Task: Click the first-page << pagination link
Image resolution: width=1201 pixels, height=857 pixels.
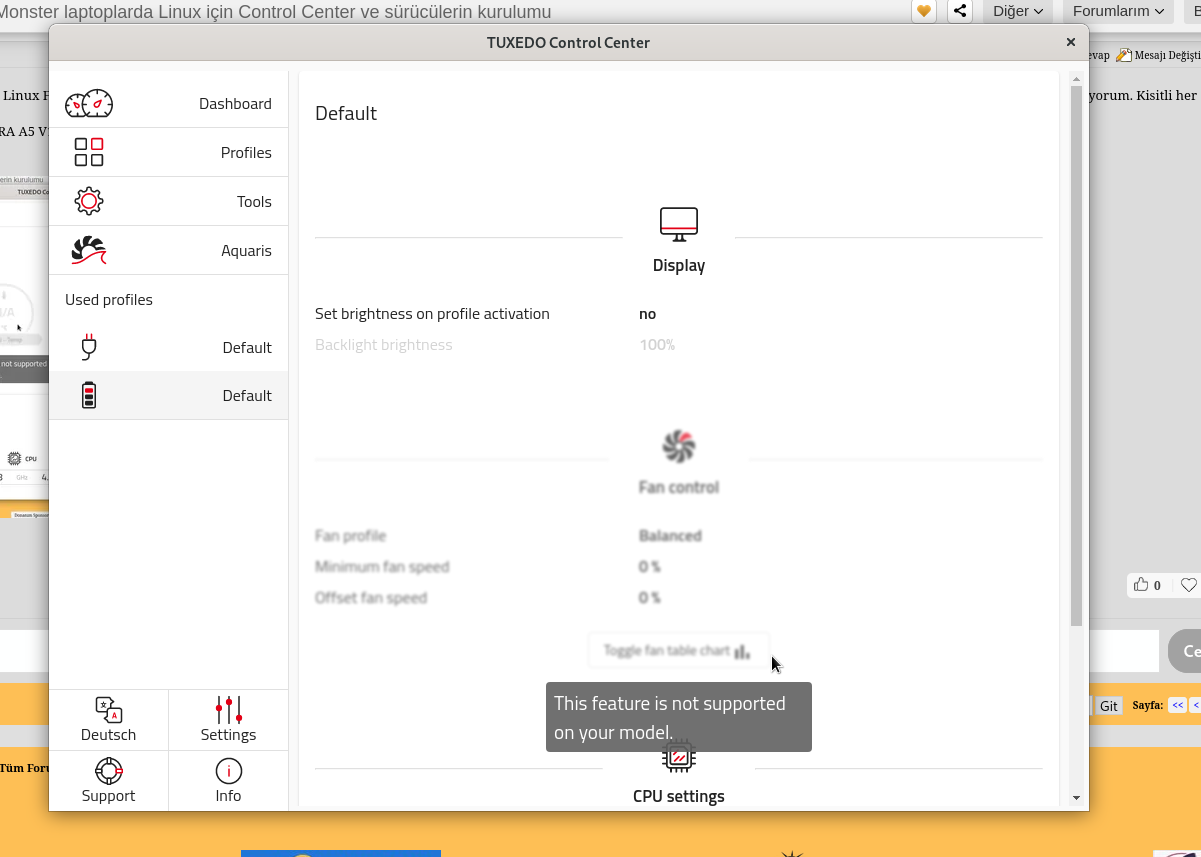Action: pyautogui.click(x=1177, y=705)
